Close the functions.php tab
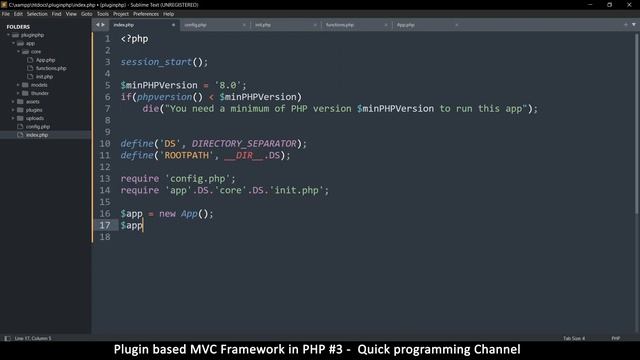640x360 pixels. click(x=386, y=25)
